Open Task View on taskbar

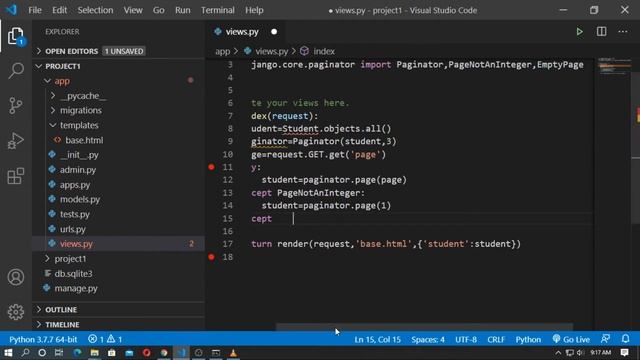59,353
